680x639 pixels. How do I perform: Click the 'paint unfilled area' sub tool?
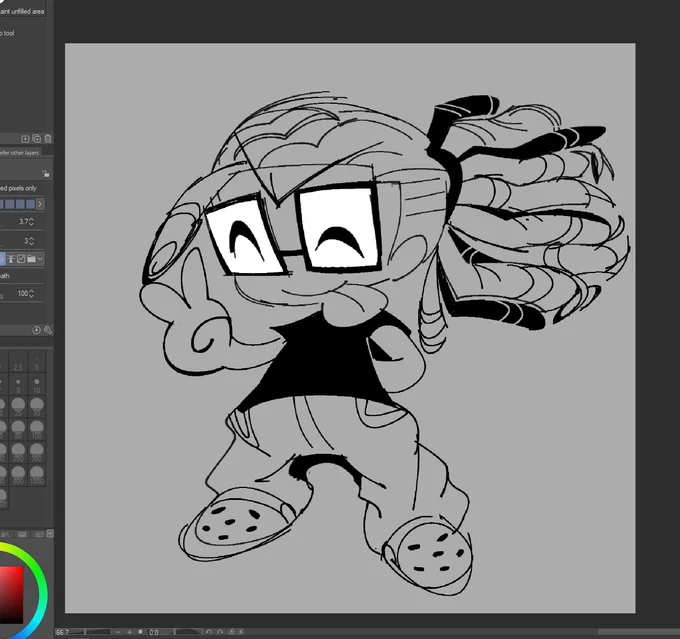click(x=22, y=11)
